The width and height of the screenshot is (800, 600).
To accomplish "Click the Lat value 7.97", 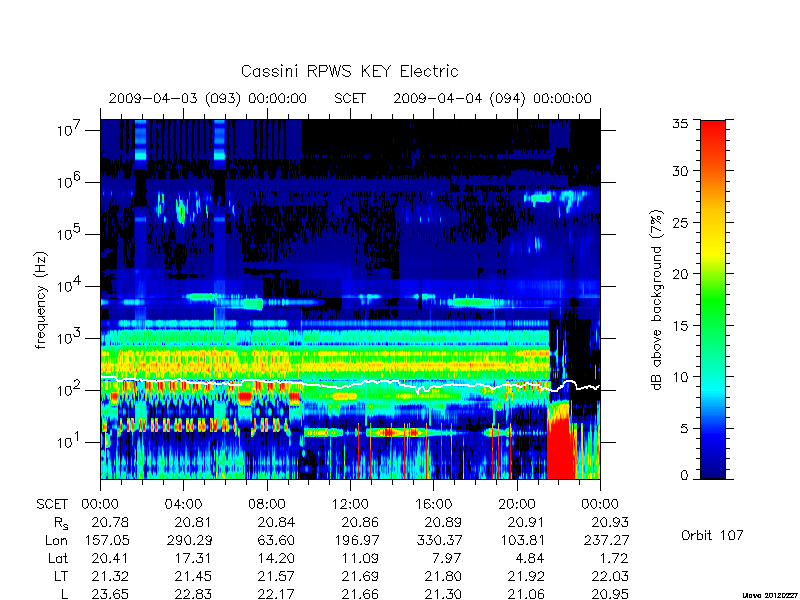I will (x=447, y=558).
